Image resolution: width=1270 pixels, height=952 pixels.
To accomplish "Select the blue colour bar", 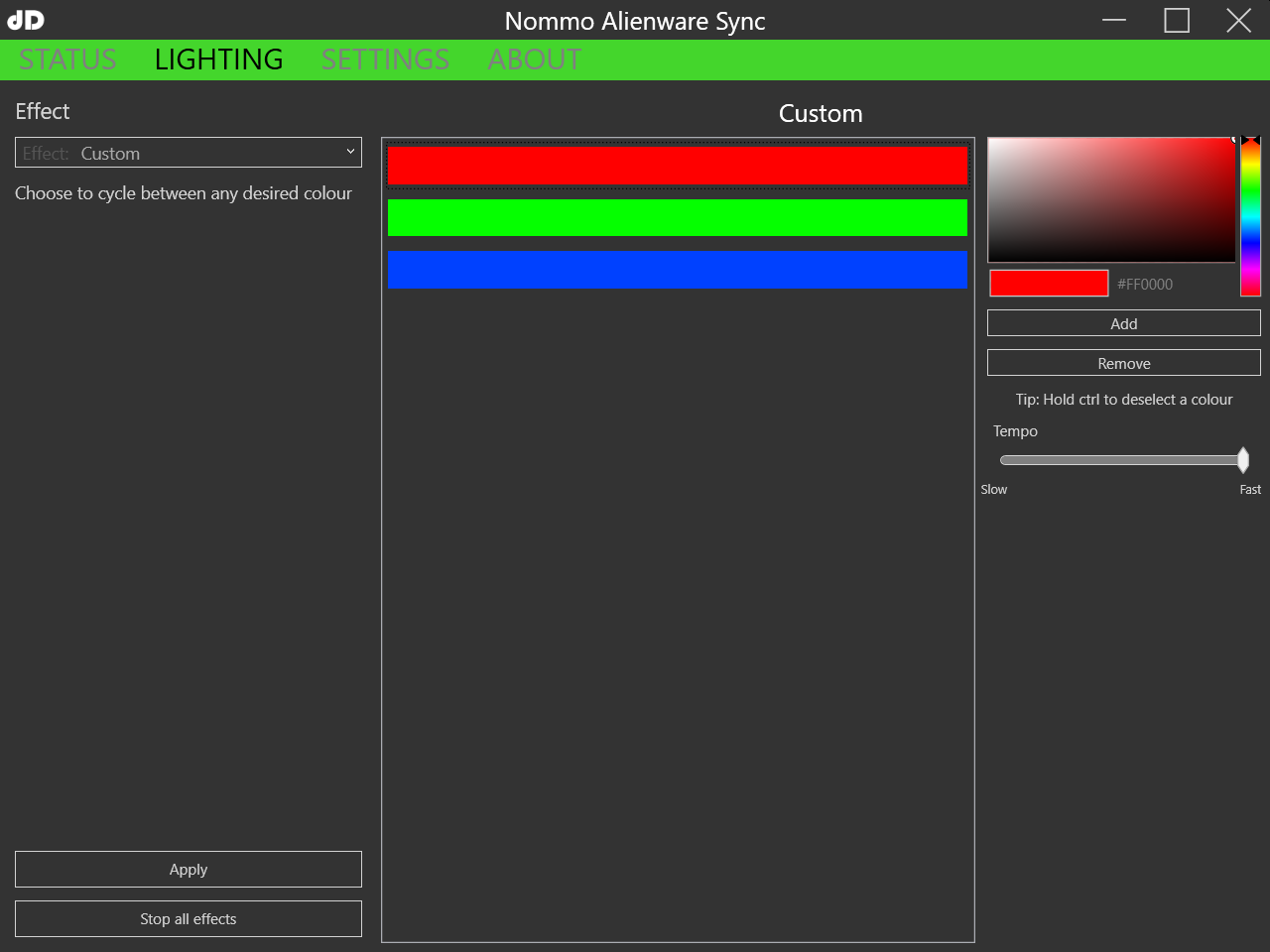I will coord(678,270).
